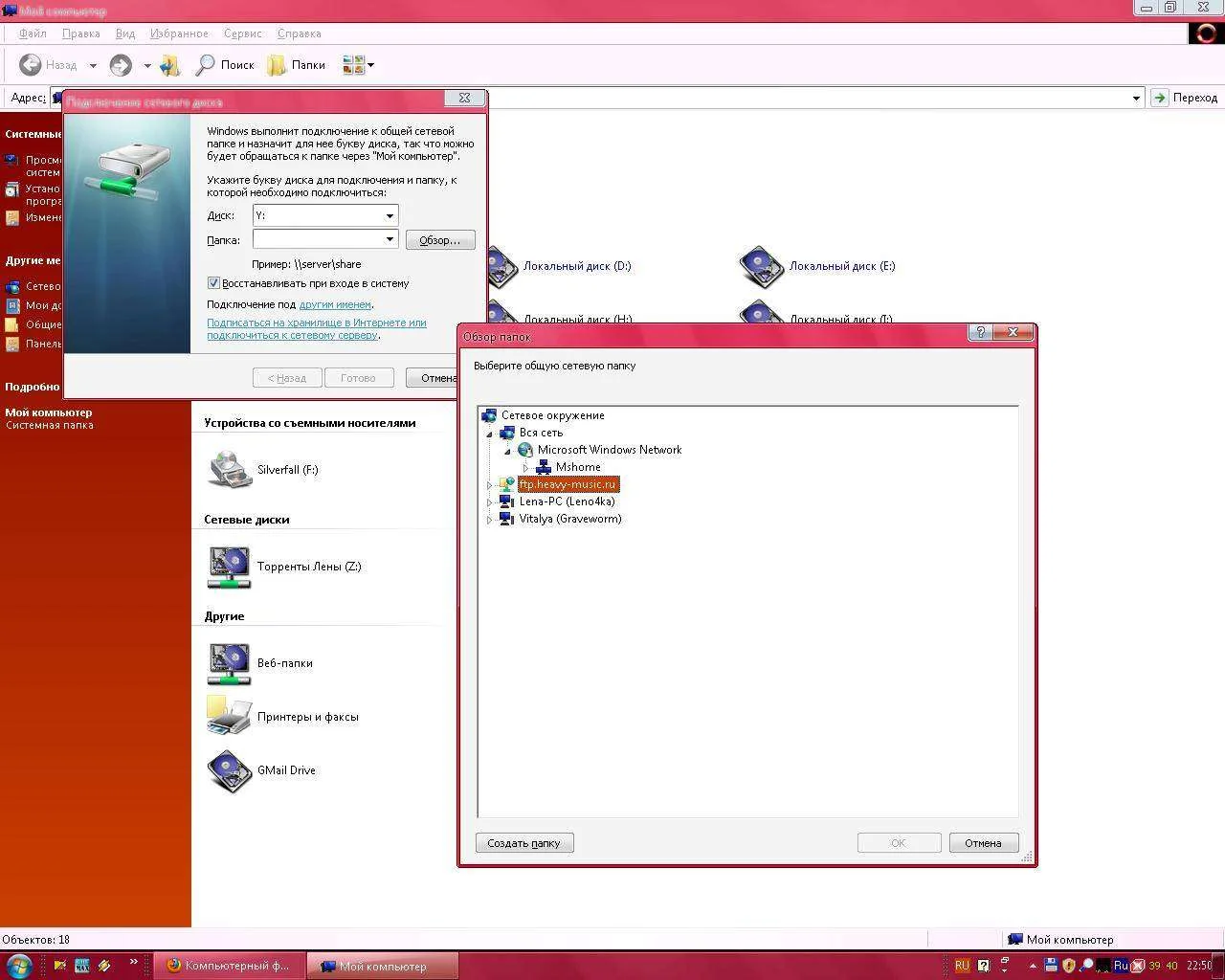Open the Сервис menu

(242, 33)
